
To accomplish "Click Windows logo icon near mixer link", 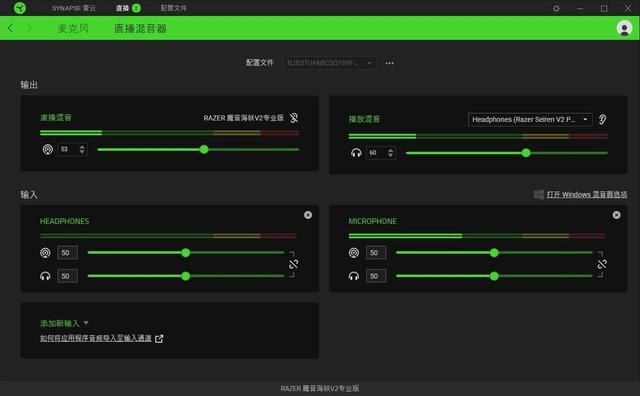I will pos(539,194).
